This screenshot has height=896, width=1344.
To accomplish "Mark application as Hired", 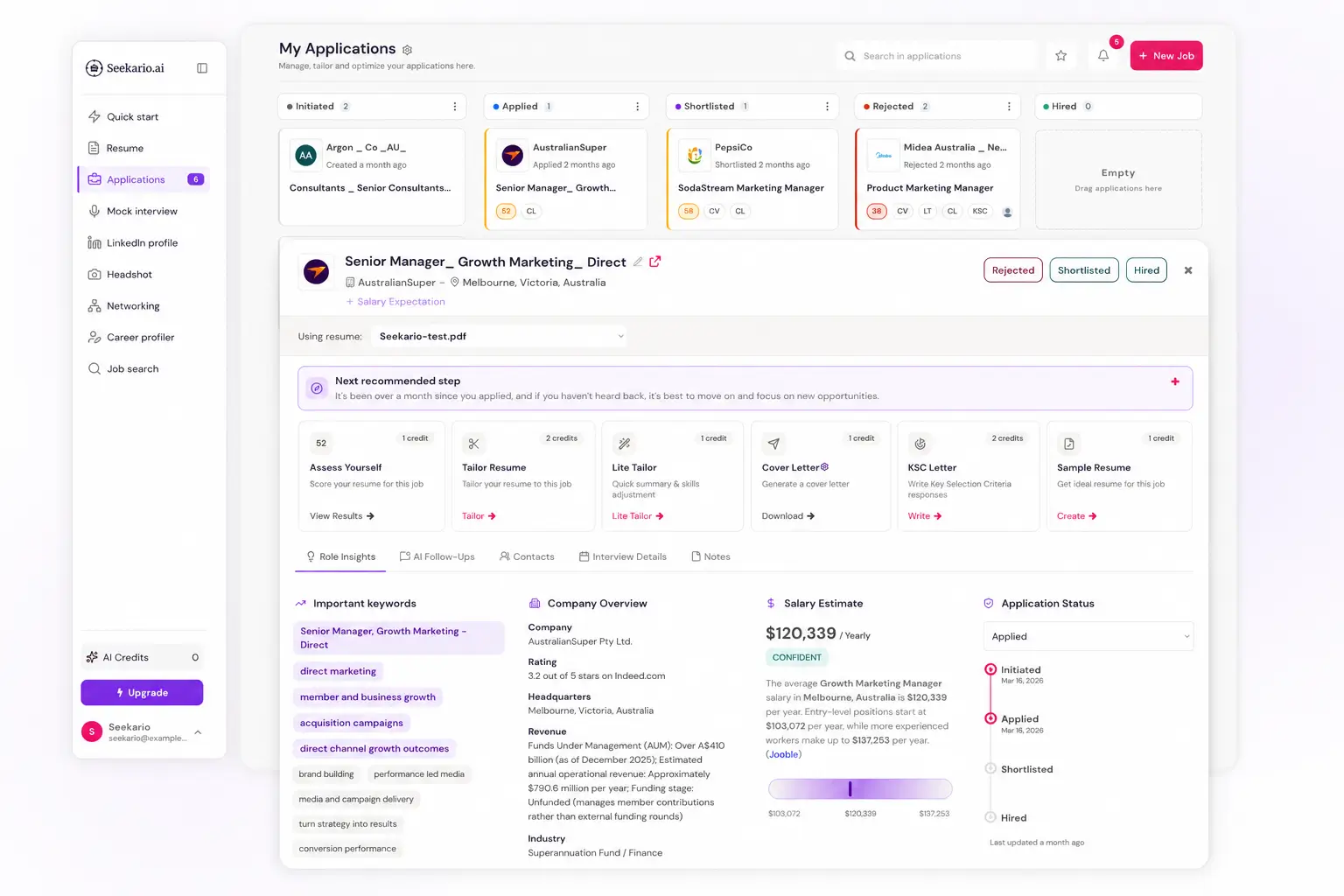I will [x=1146, y=270].
